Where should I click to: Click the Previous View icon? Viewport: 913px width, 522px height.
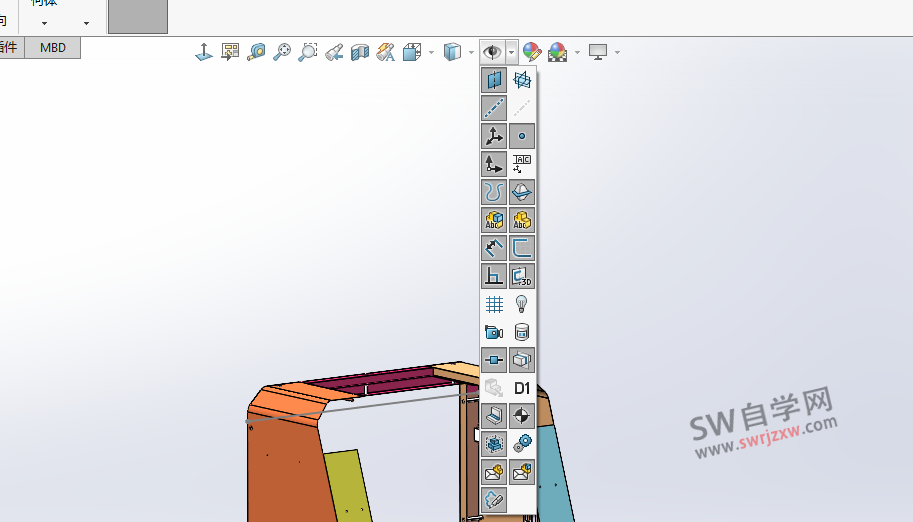[x=334, y=52]
